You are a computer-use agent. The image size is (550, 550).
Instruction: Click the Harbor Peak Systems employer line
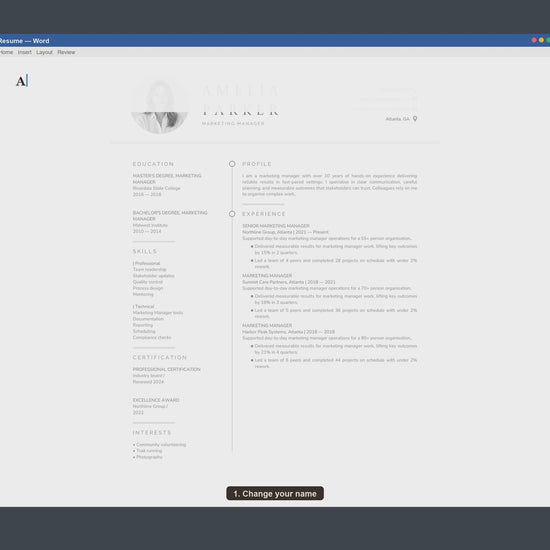tap(288, 331)
